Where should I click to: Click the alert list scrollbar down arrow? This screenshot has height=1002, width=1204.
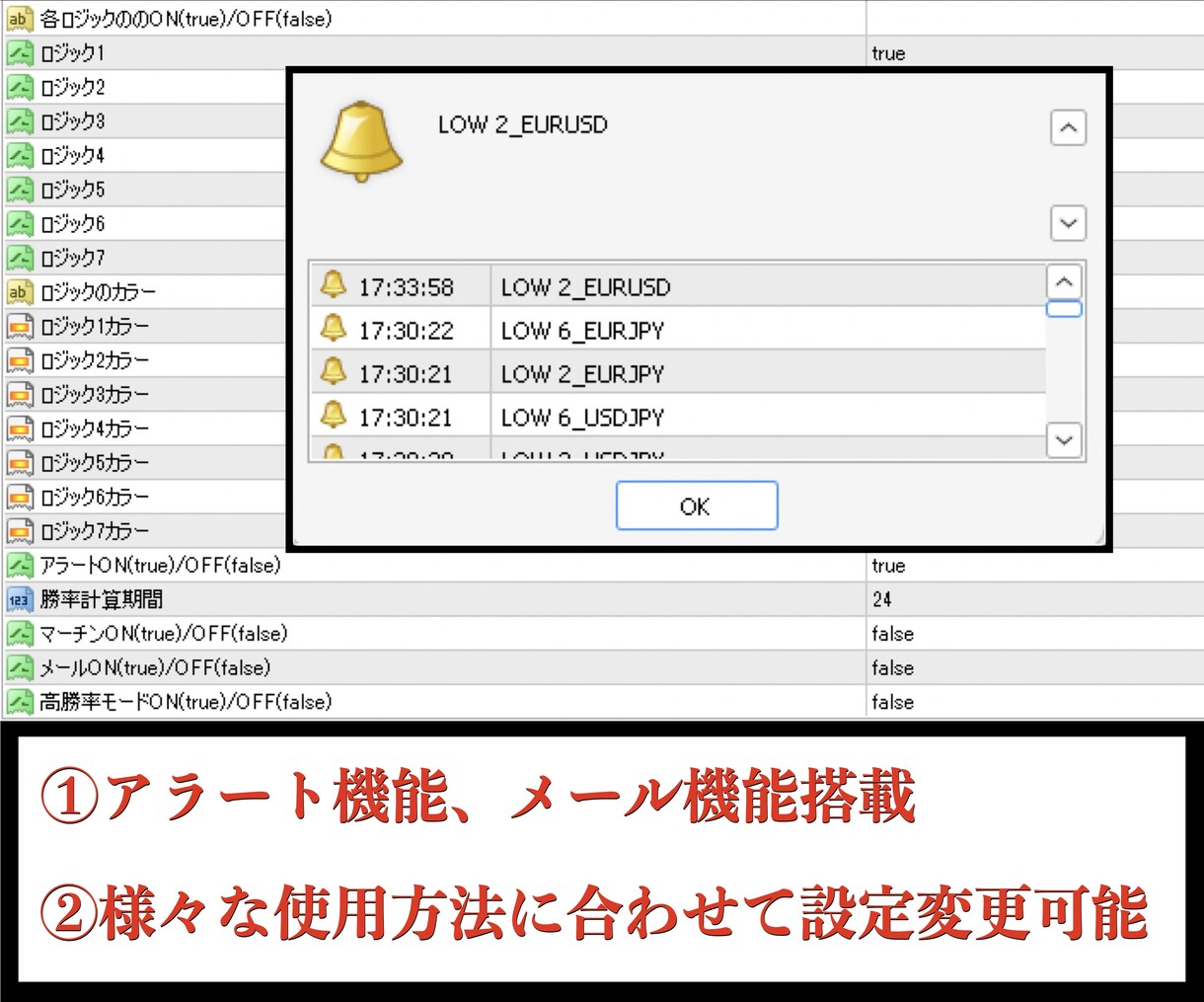tap(1064, 439)
